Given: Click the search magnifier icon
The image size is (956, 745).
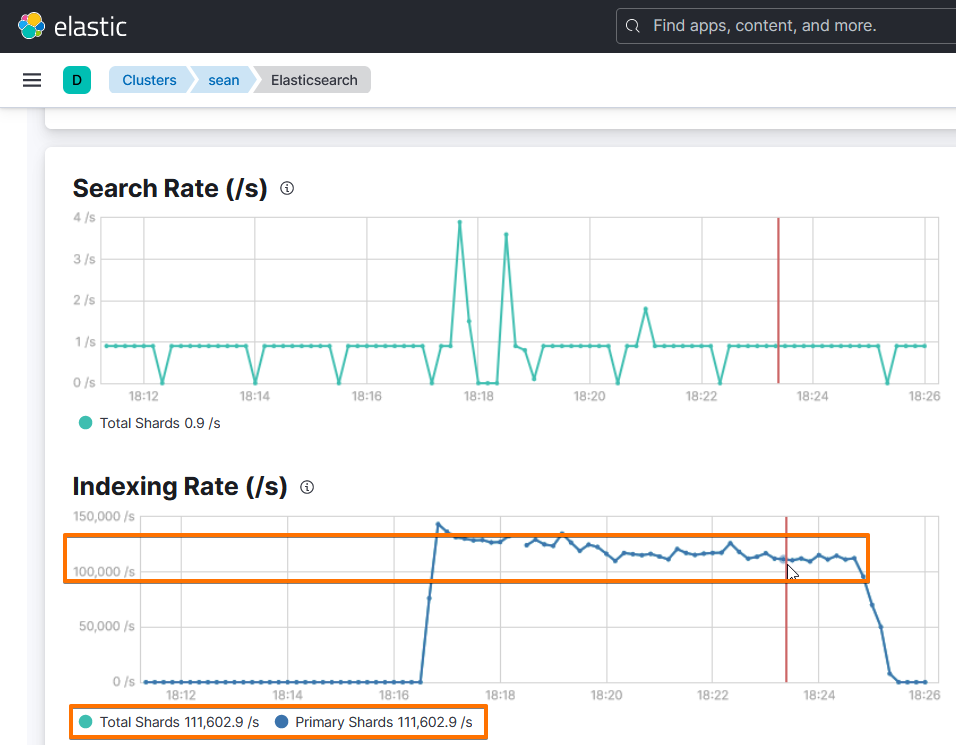Looking at the screenshot, I should click(633, 26).
